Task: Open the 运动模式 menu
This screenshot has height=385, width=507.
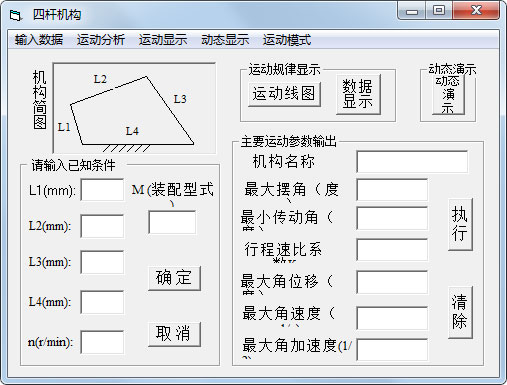Action: [x=287, y=40]
